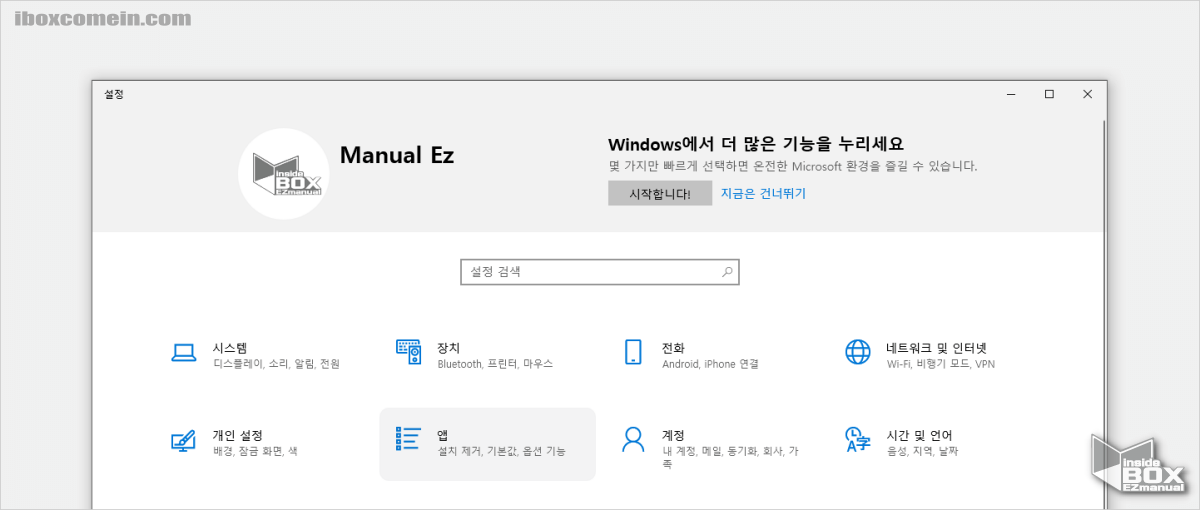1200x510 pixels.
Task: Click the 네트워크 및 인터넷 title text
Action: click(937, 348)
